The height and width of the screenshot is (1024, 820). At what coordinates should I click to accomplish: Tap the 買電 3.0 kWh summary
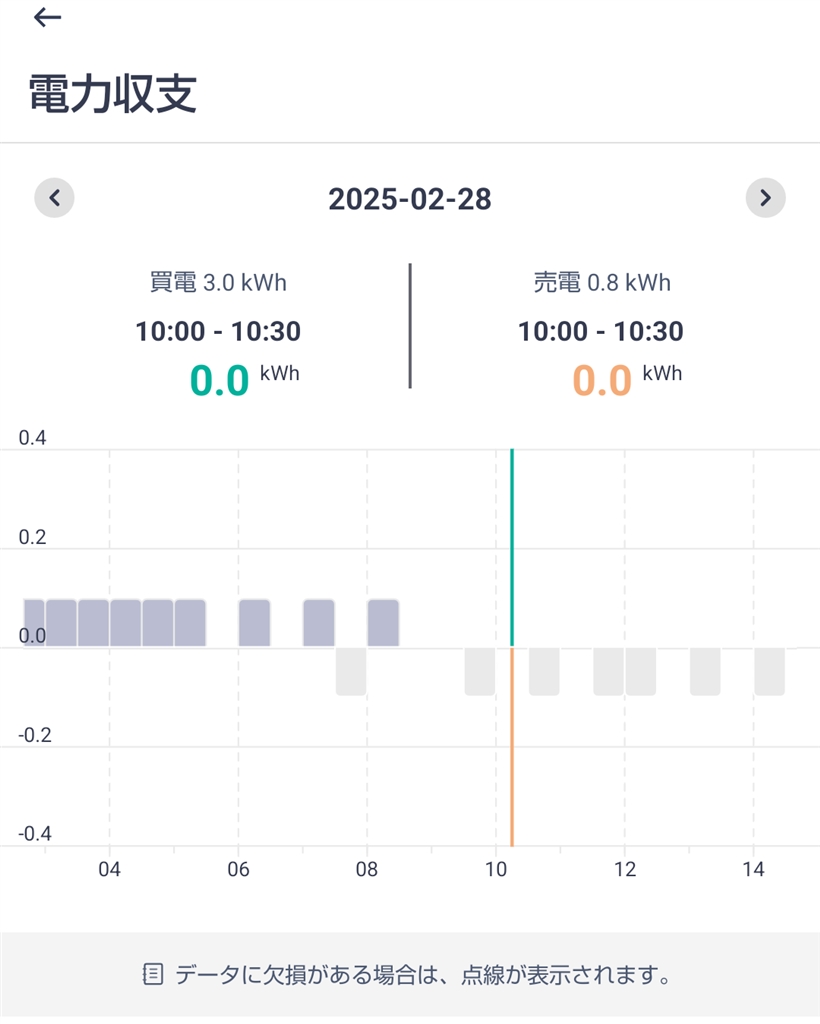point(218,283)
